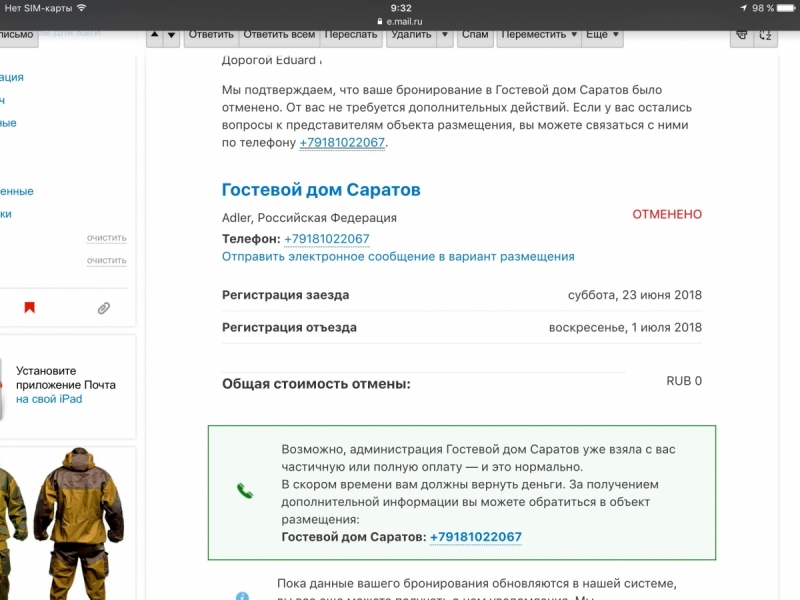Click the rightmost toolbar icon beside print
The height and width of the screenshot is (600, 800).
(x=766, y=35)
